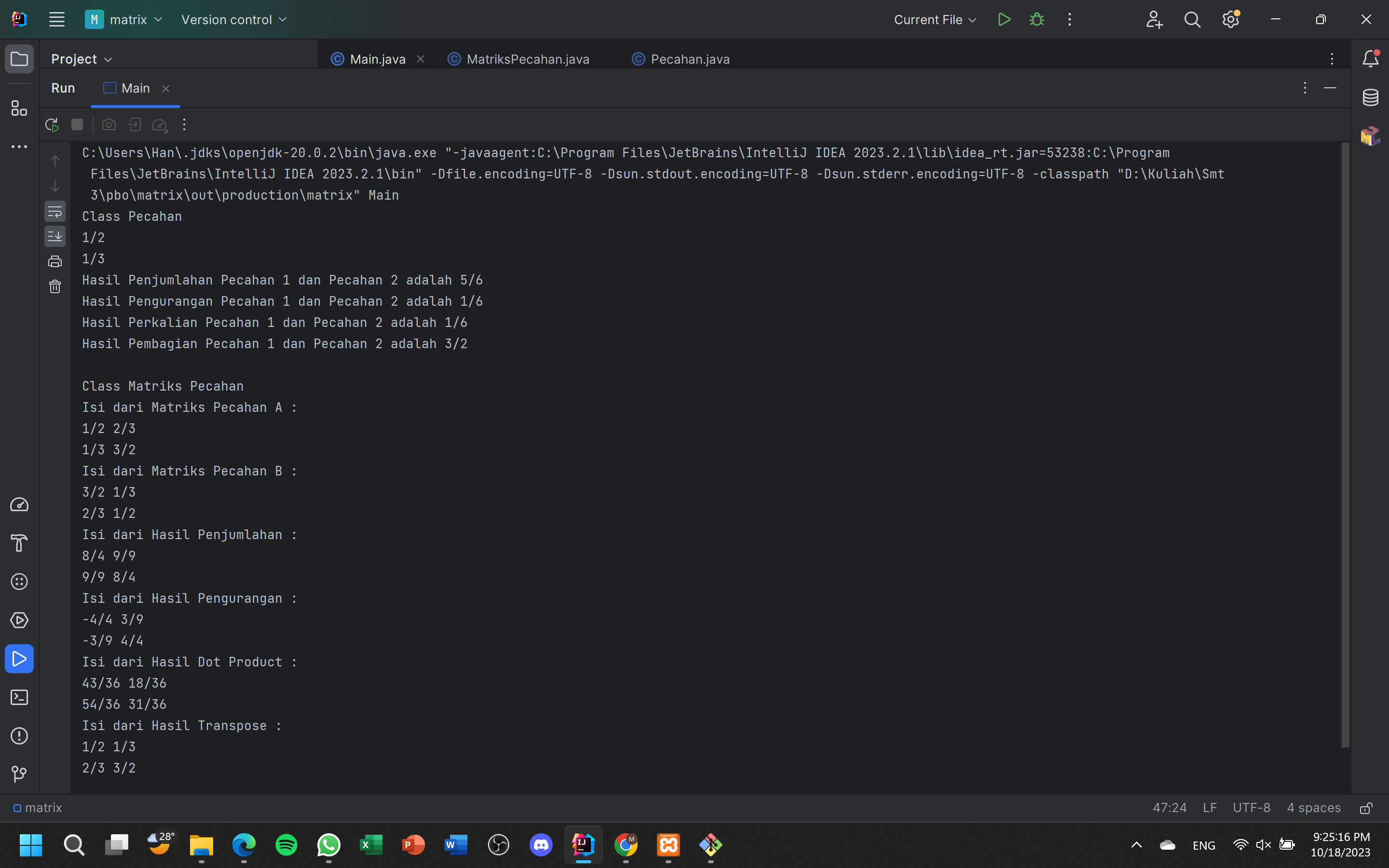Clear all console output
Screen dimensions: 1389x868
pyautogui.click(x=55, y=286)
